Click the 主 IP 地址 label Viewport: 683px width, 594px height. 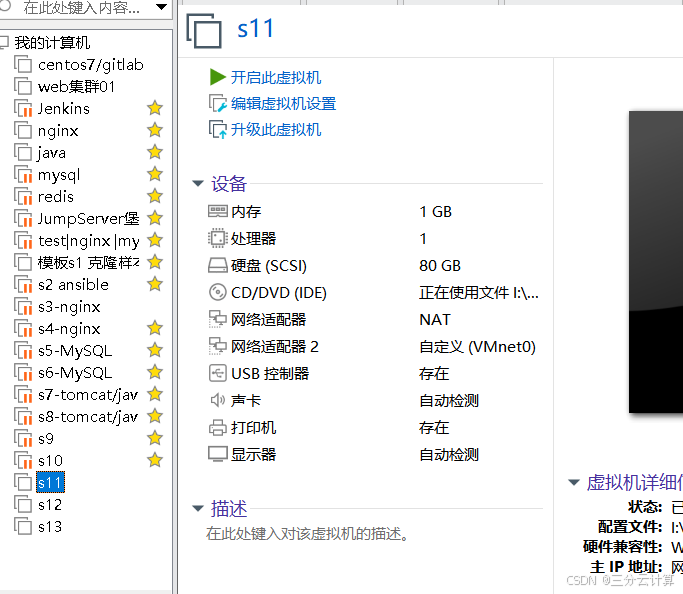626,567
